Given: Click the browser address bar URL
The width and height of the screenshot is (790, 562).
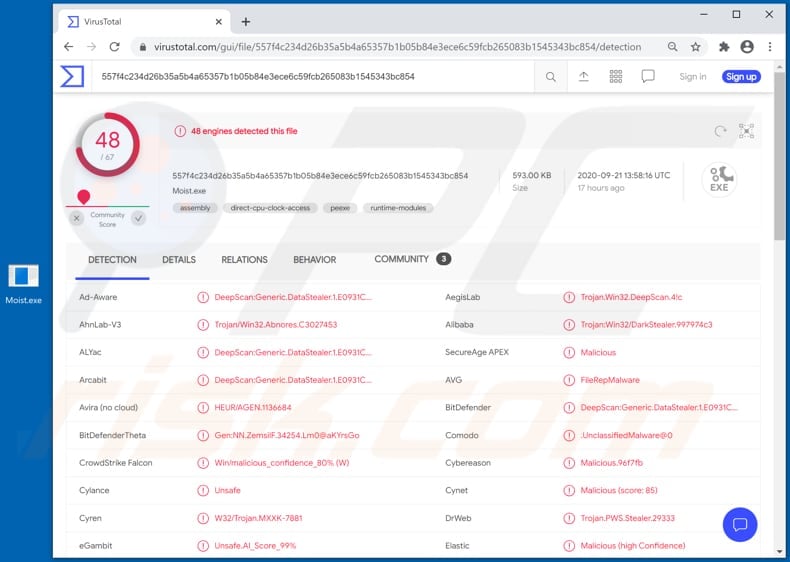Looking at the screenshot, I should point(398,47).
